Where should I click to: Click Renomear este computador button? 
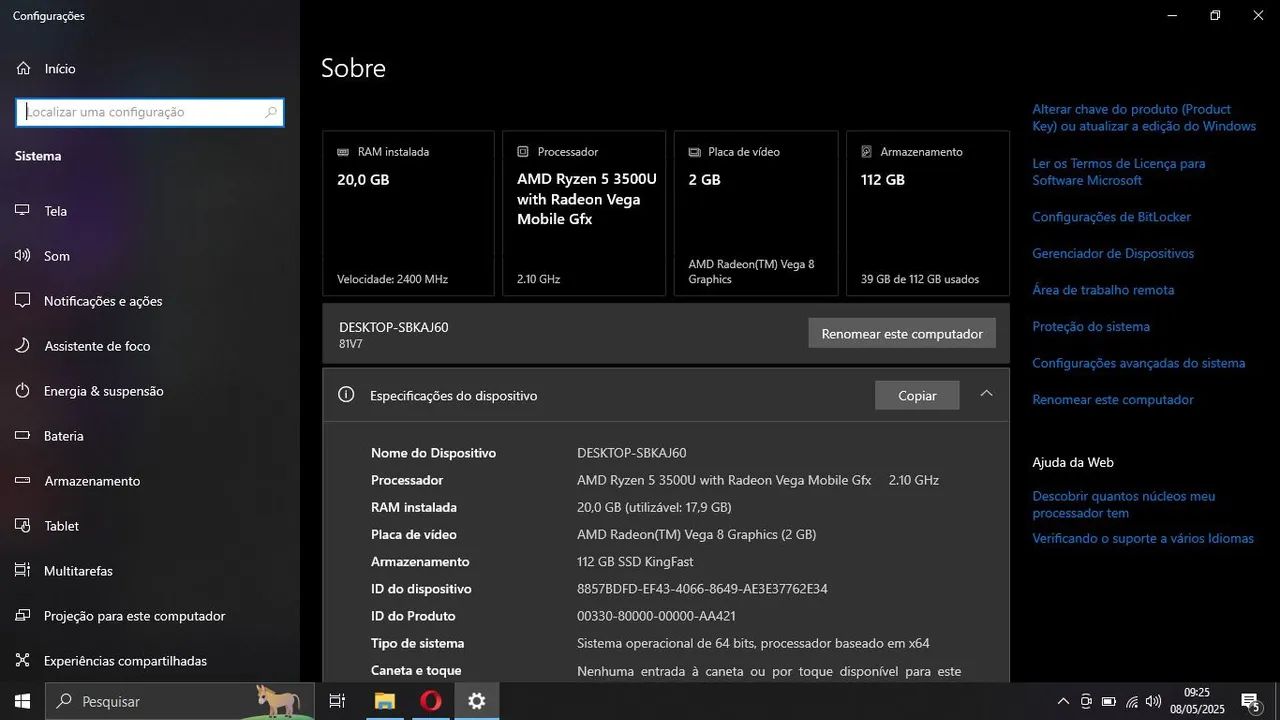point(902,334)
